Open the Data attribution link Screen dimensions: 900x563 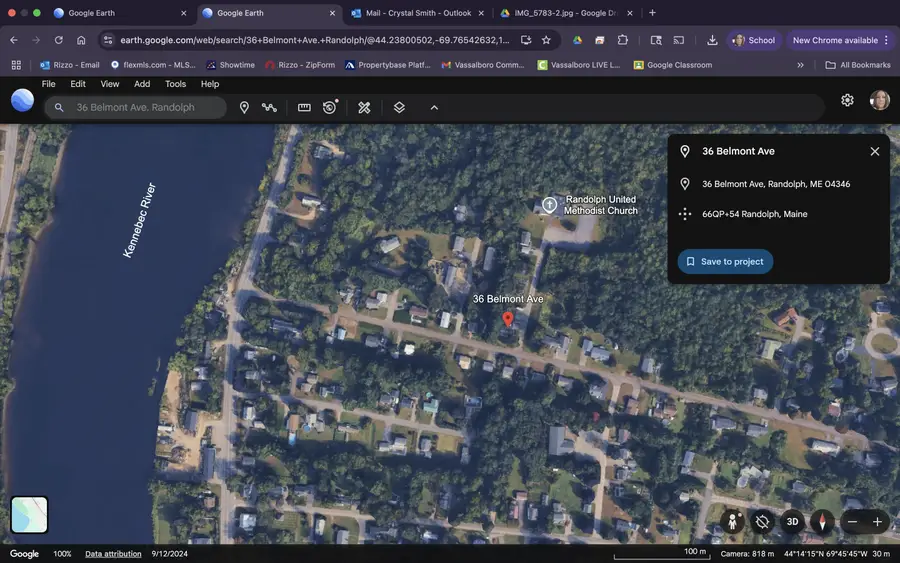[x=113, y=554]
